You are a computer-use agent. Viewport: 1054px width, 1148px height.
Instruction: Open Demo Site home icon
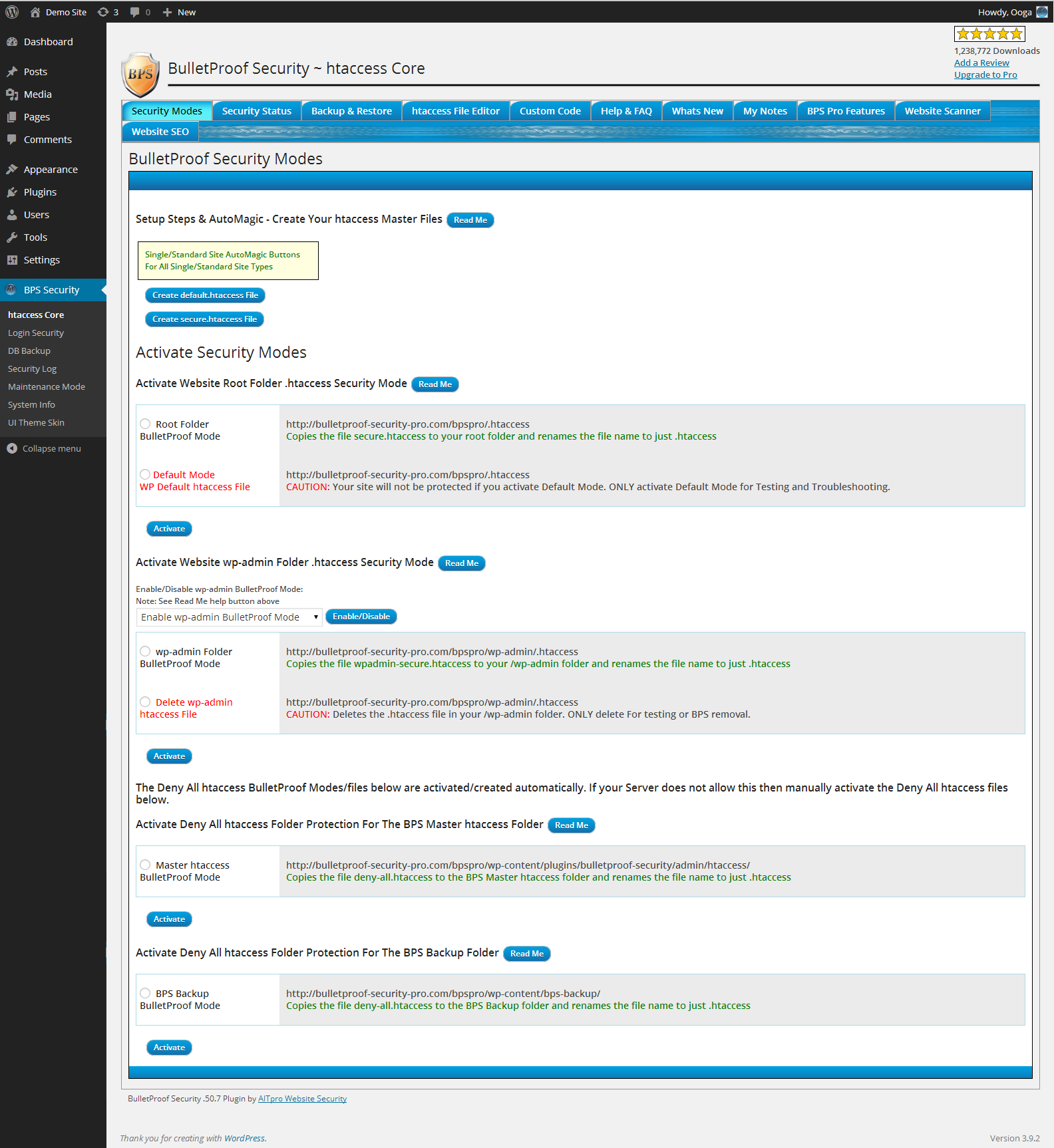tap(35, 12)
